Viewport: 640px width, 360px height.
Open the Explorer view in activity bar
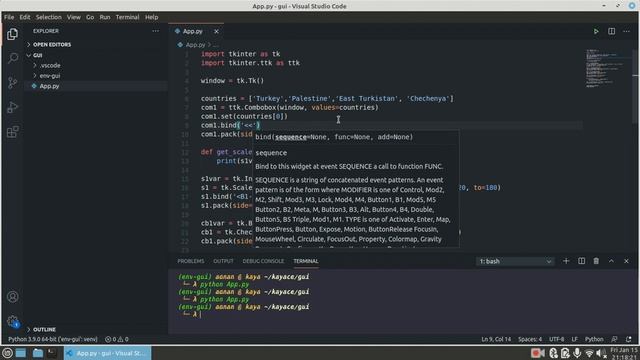(x=12, y=34)
